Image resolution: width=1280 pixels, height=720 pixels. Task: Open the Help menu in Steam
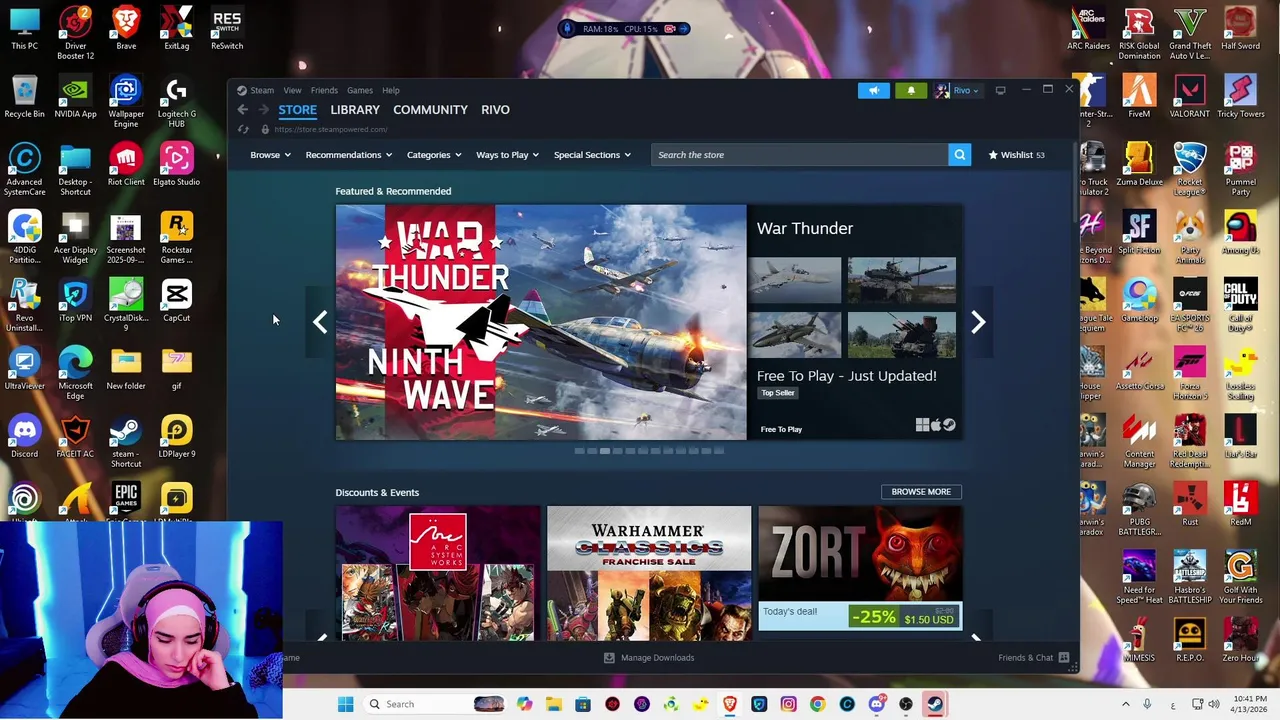[391, 90]
